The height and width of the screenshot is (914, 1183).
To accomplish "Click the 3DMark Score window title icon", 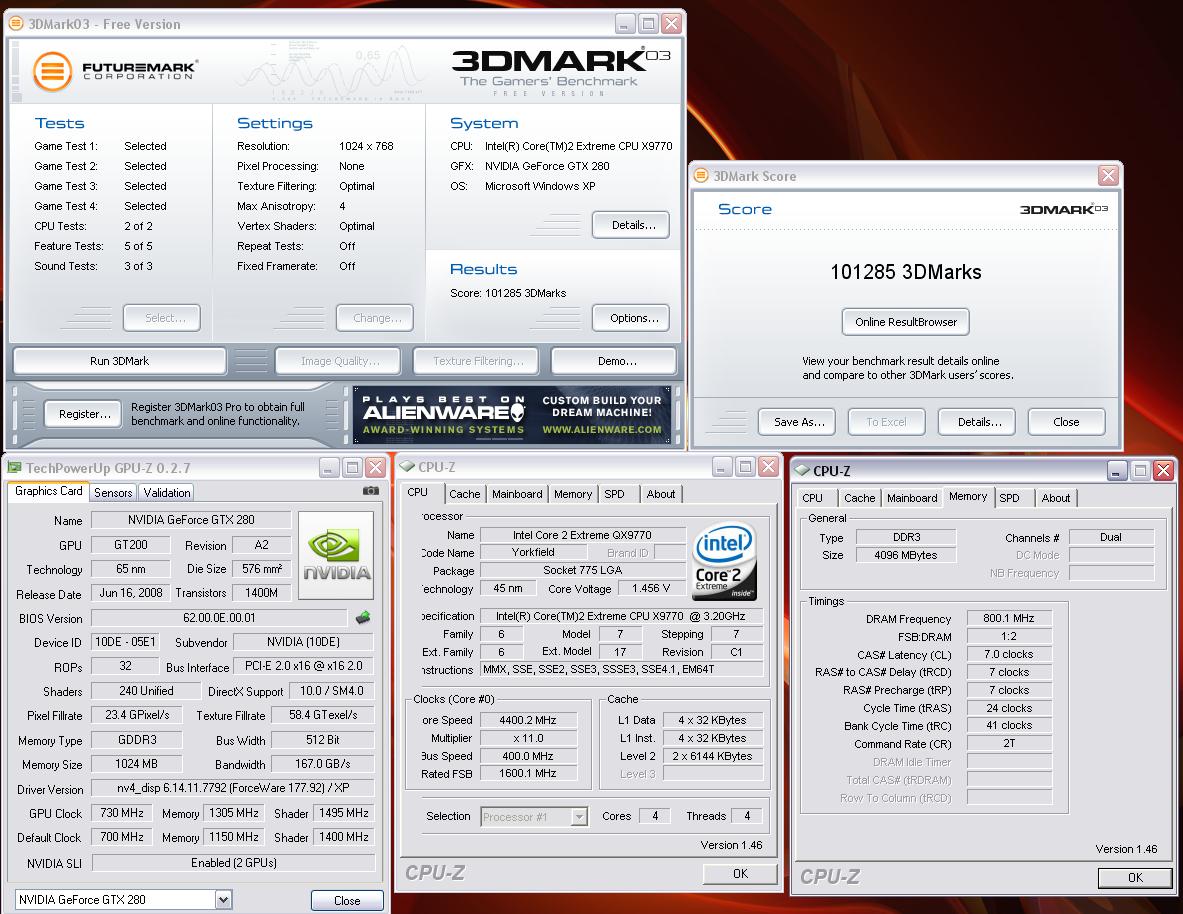I will click(701, 175).
